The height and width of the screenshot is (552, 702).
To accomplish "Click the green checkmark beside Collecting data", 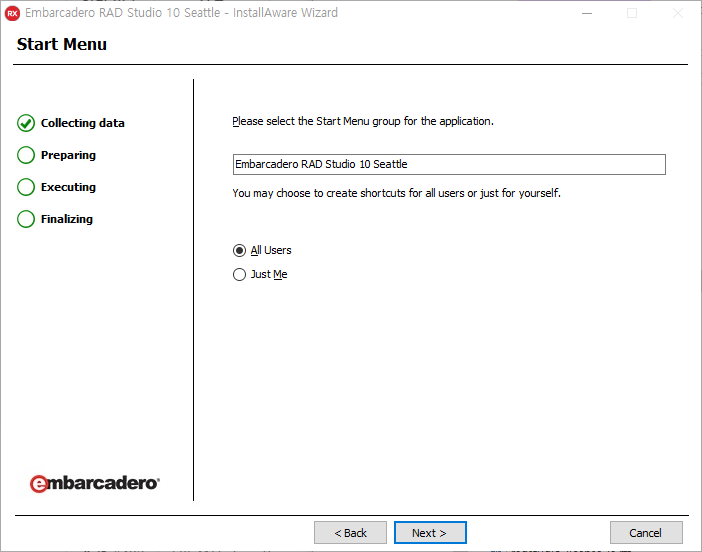I will (26, 123).
